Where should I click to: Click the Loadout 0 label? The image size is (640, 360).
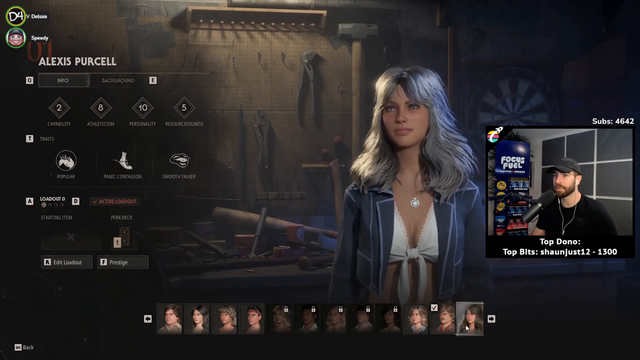click(52, 199)
